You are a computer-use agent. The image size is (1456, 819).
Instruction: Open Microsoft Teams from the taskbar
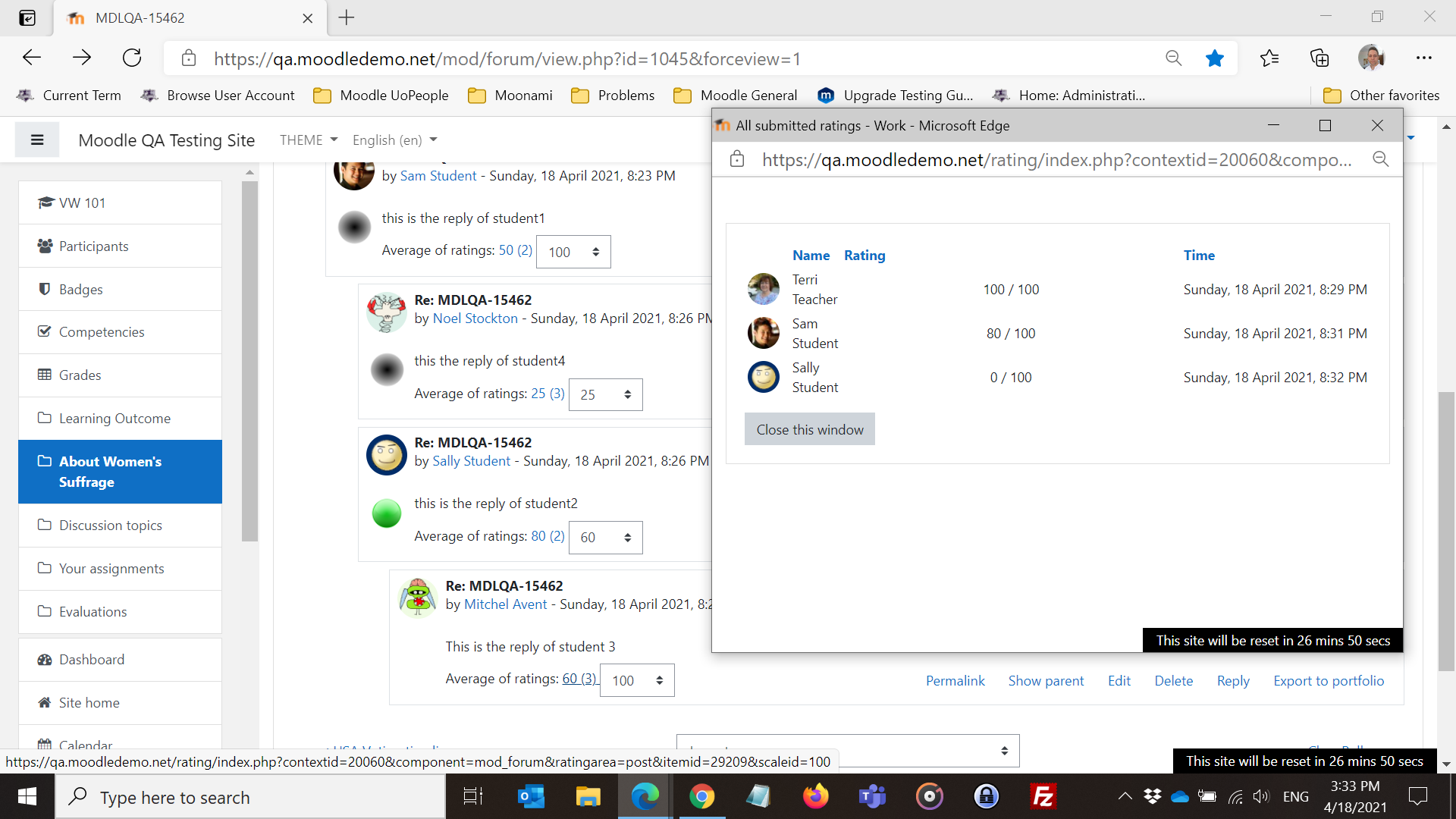pyautogui.click(x=872, y=797)
